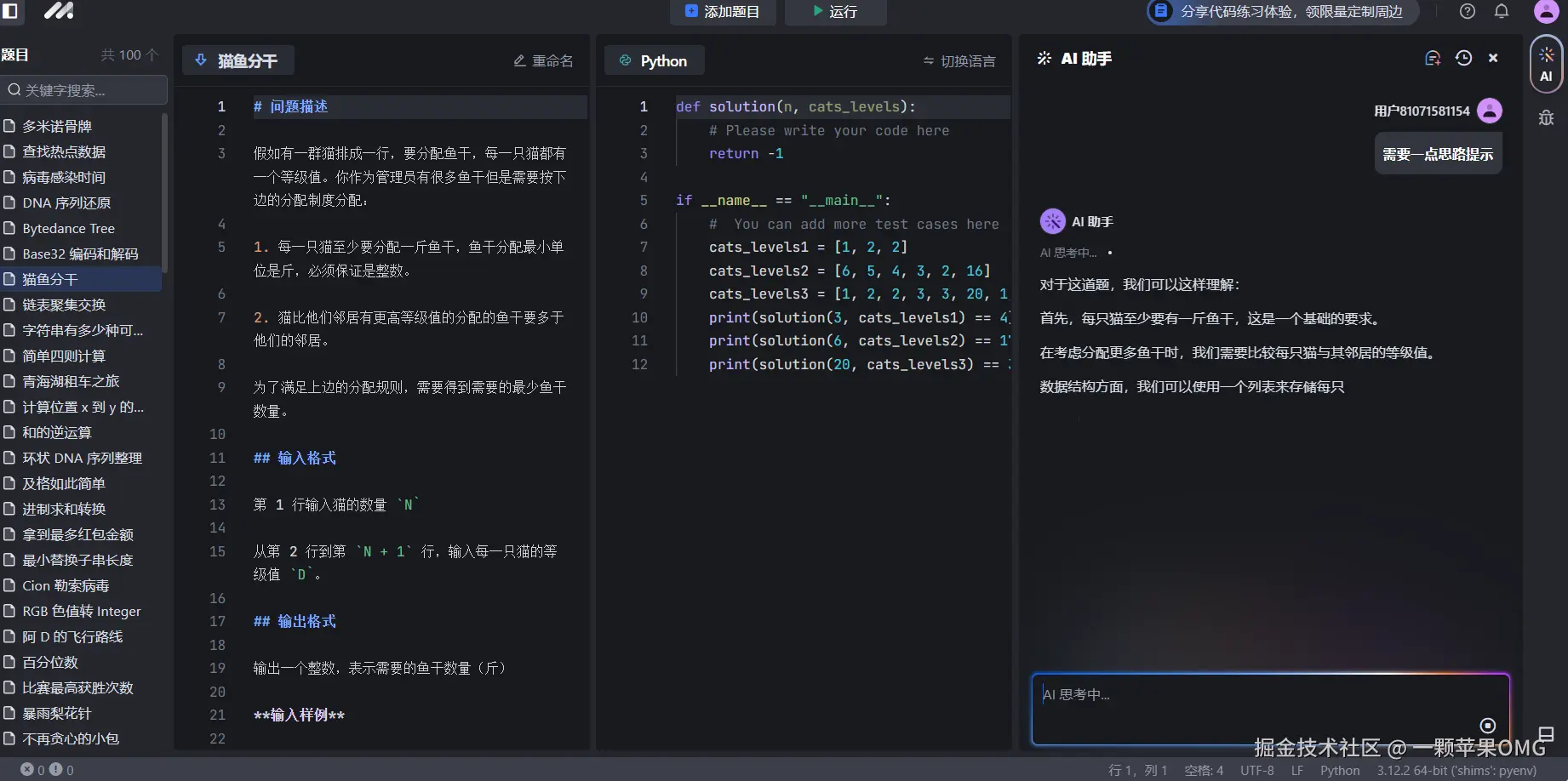Click the send button in AI input box
This screenshot has width=1568, height=781.
(x=1488, y=725)
